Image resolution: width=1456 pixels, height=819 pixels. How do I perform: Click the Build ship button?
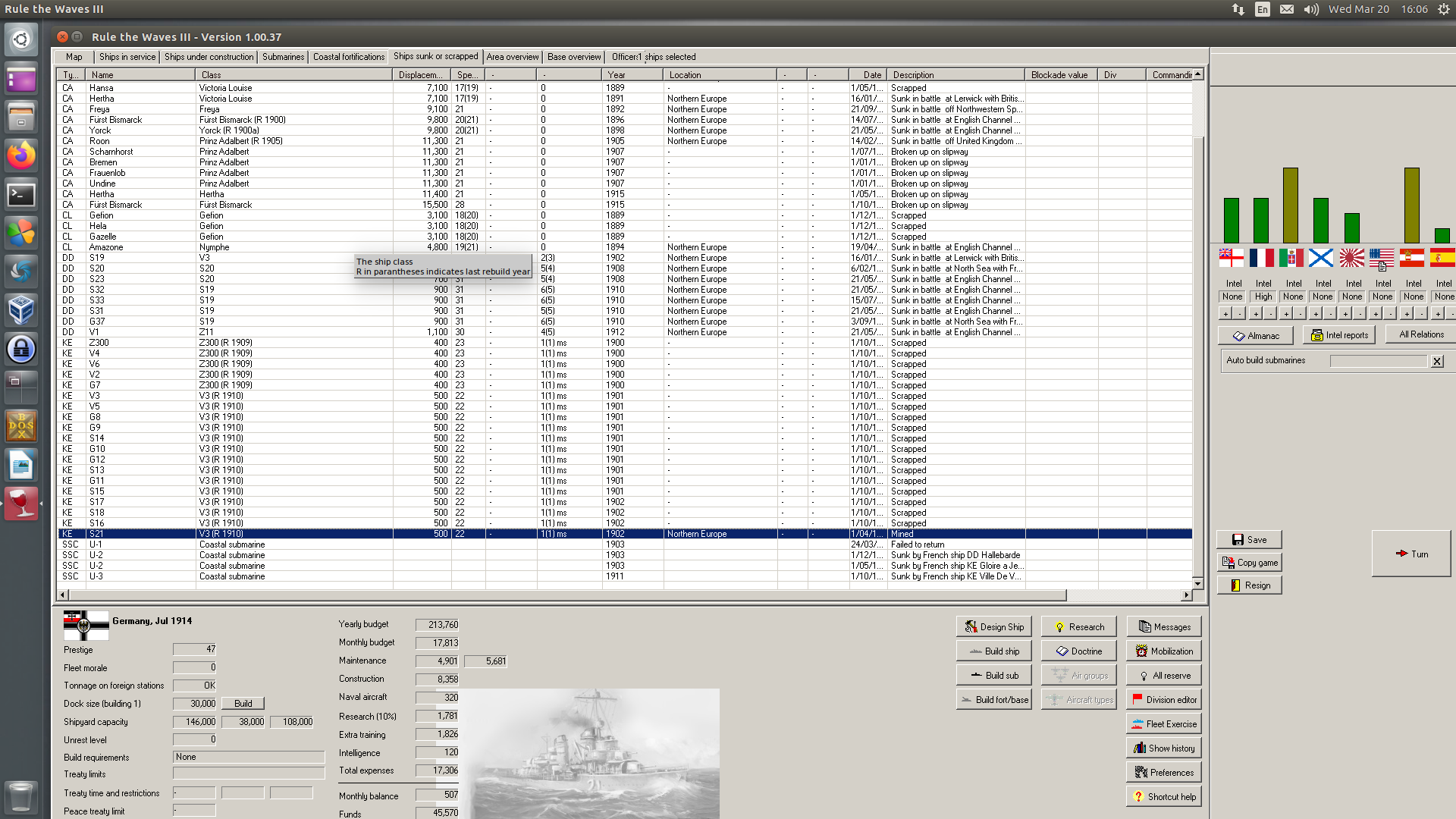coord(993,651)
